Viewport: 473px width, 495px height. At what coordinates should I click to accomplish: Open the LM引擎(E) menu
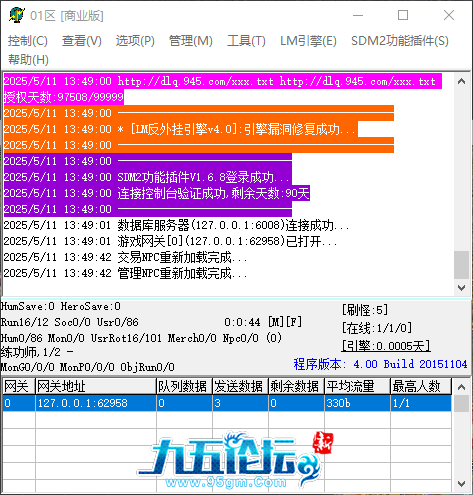[308, 41]
